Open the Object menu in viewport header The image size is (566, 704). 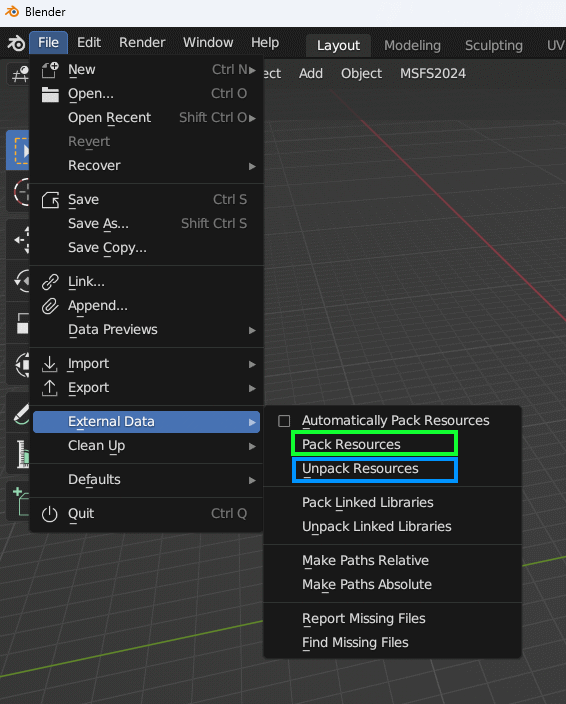point(361,74)
